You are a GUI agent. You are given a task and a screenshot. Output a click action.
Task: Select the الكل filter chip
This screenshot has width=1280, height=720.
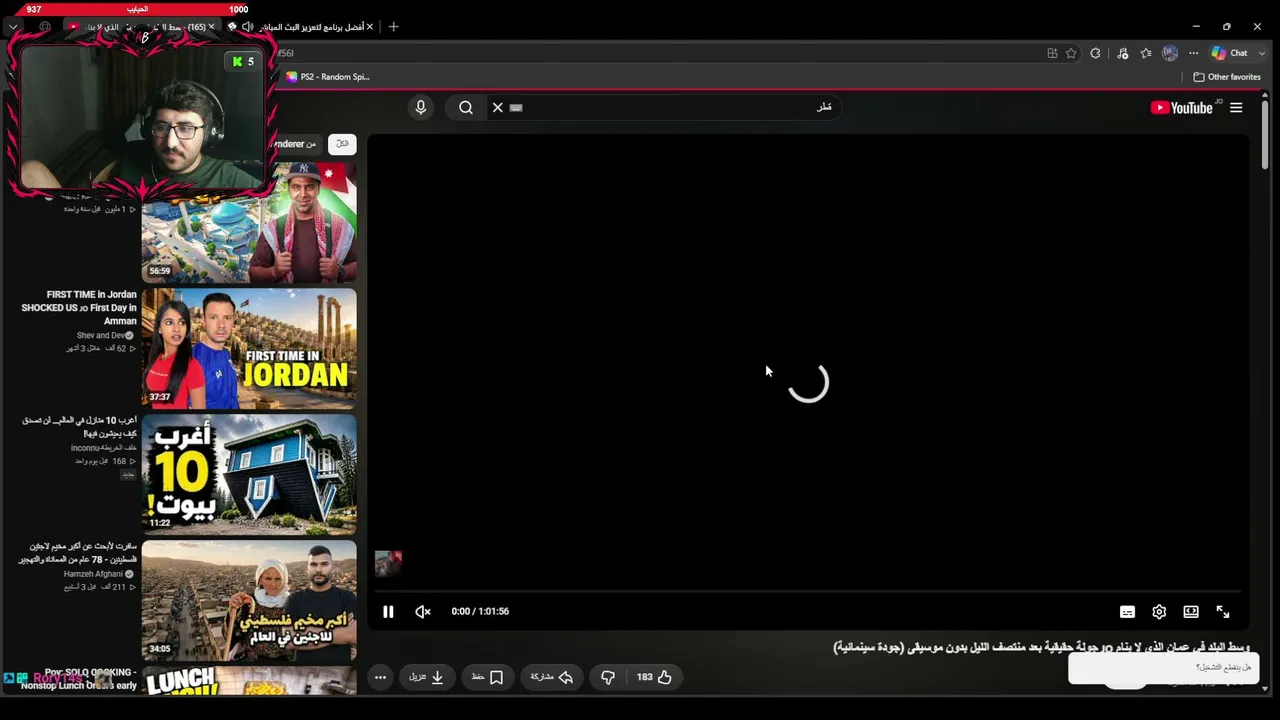(342, 144)
